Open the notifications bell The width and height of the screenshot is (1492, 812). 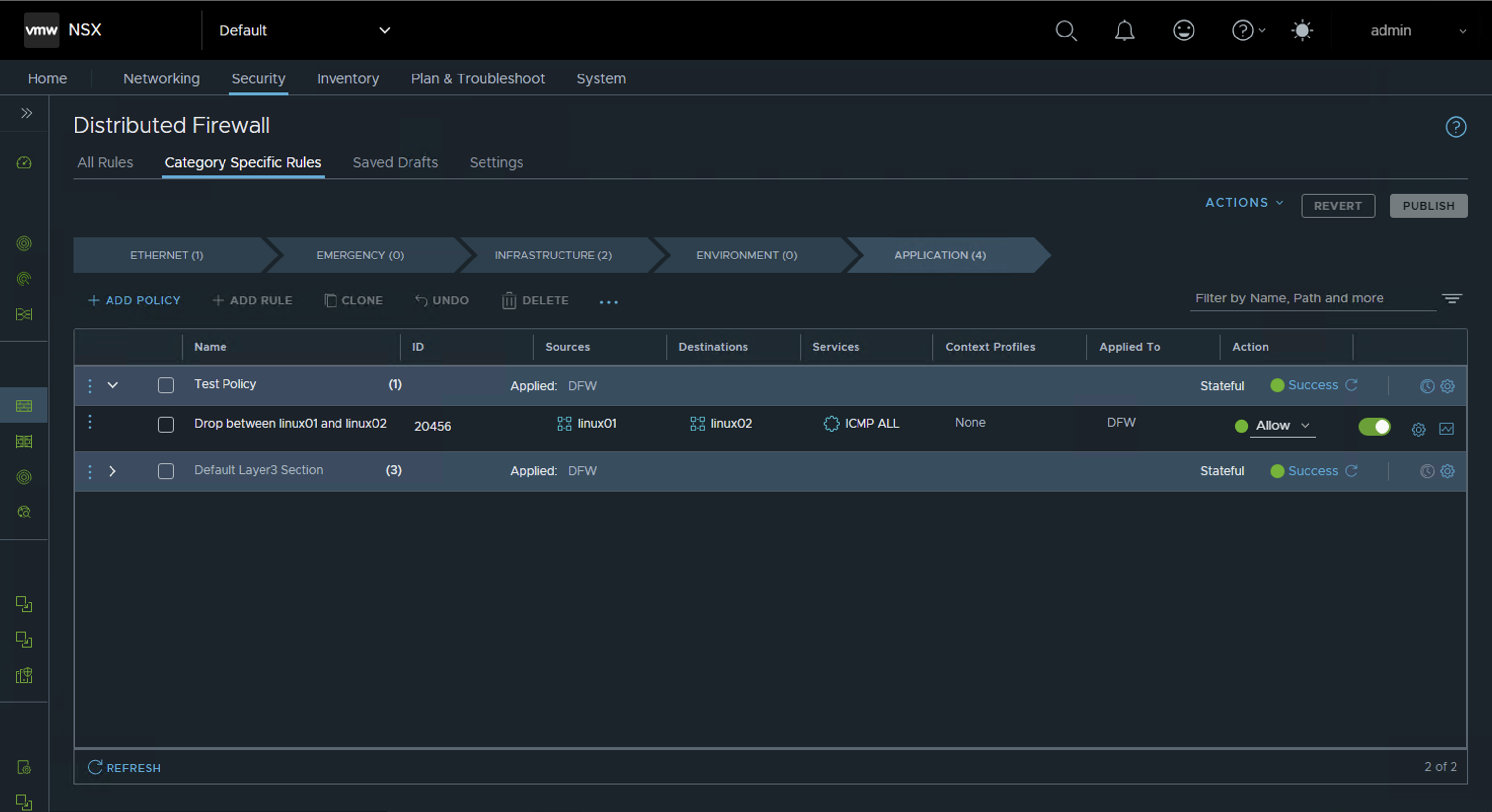point(1124,30)
